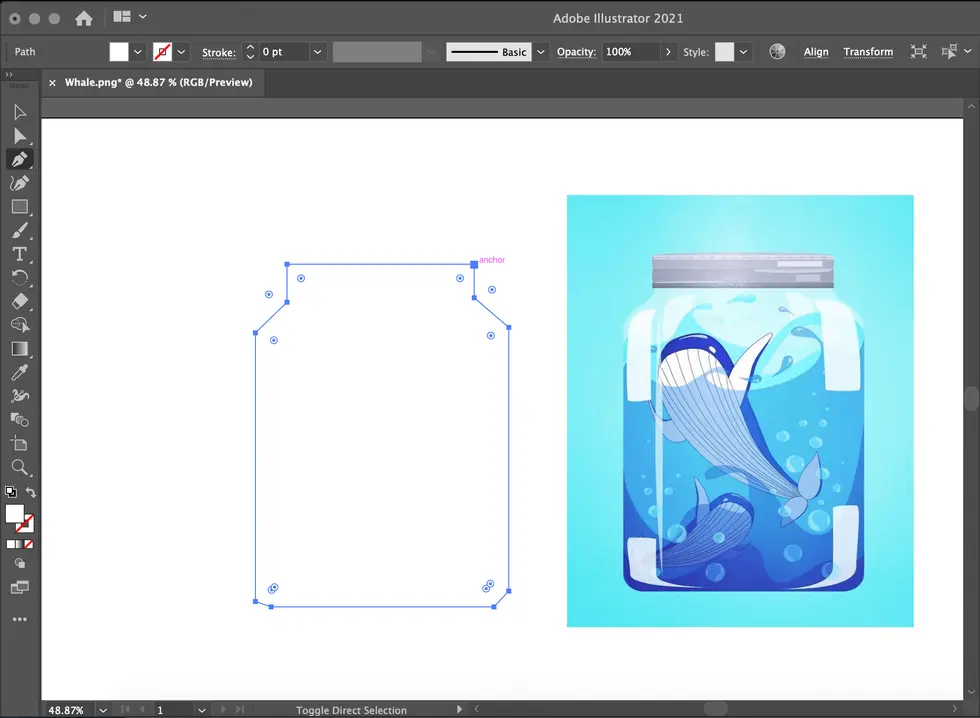Open the Stroke weight dropdown
The image size is (980, 718).
[317, 51]
